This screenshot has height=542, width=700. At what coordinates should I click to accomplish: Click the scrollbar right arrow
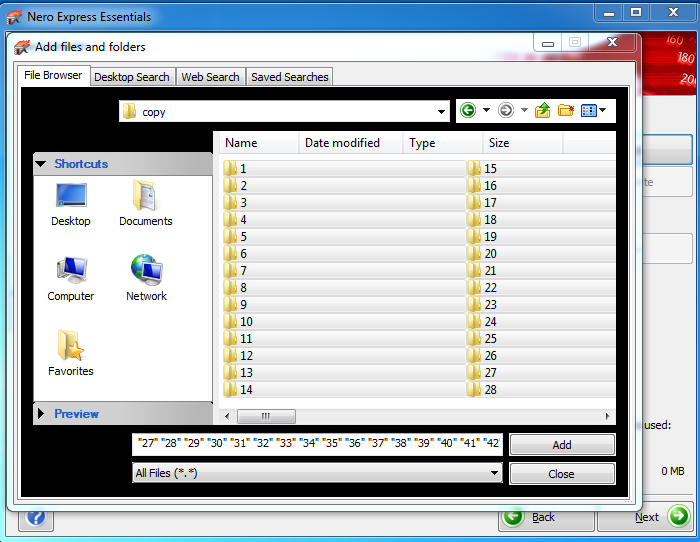click(x=608, y=416)
